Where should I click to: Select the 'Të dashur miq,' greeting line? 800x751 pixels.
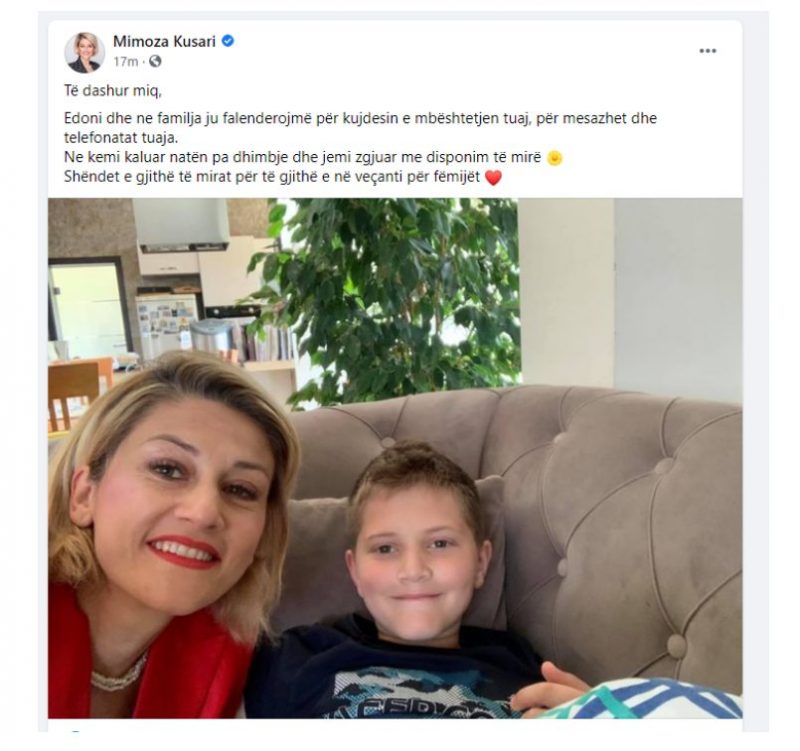point(113,91)
